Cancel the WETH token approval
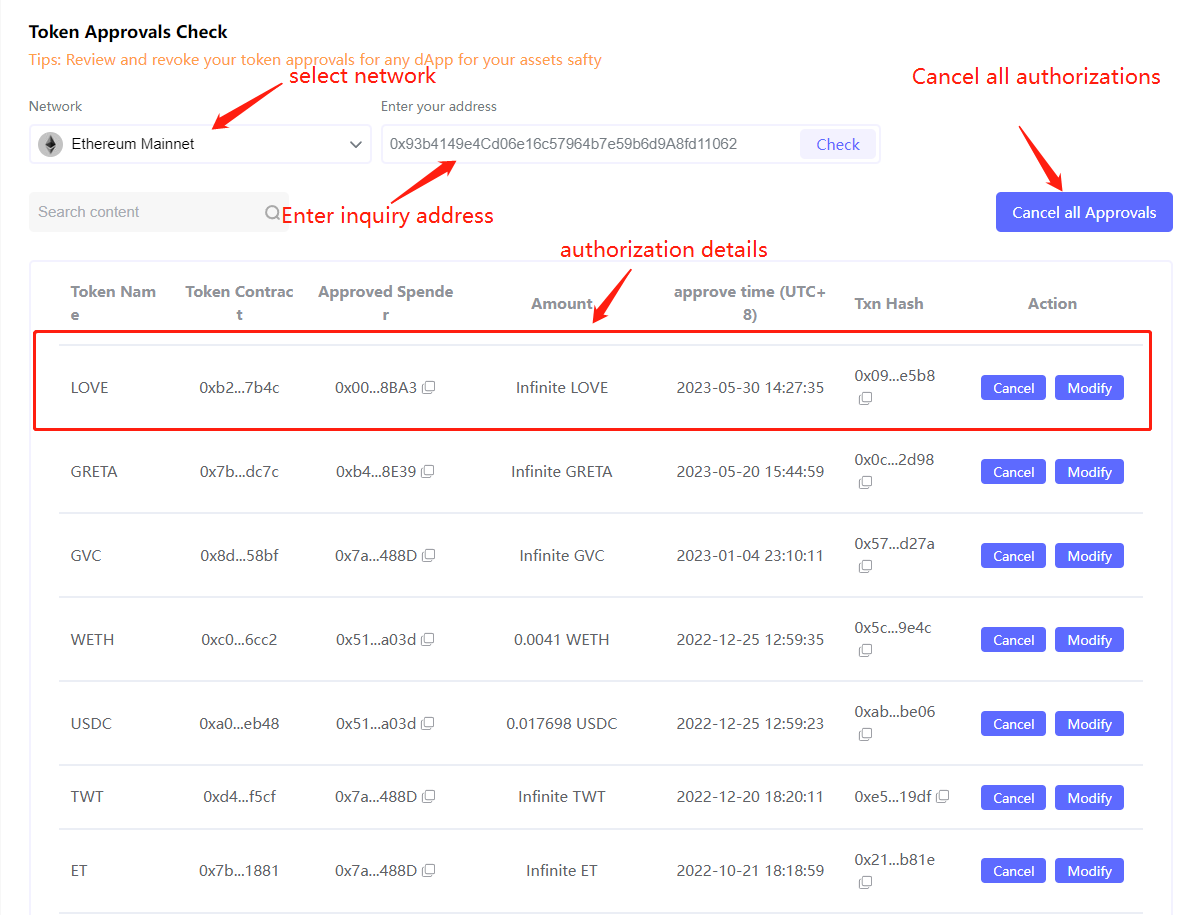The width and height of the screenshot is (1179, 915). (1013, 640)
